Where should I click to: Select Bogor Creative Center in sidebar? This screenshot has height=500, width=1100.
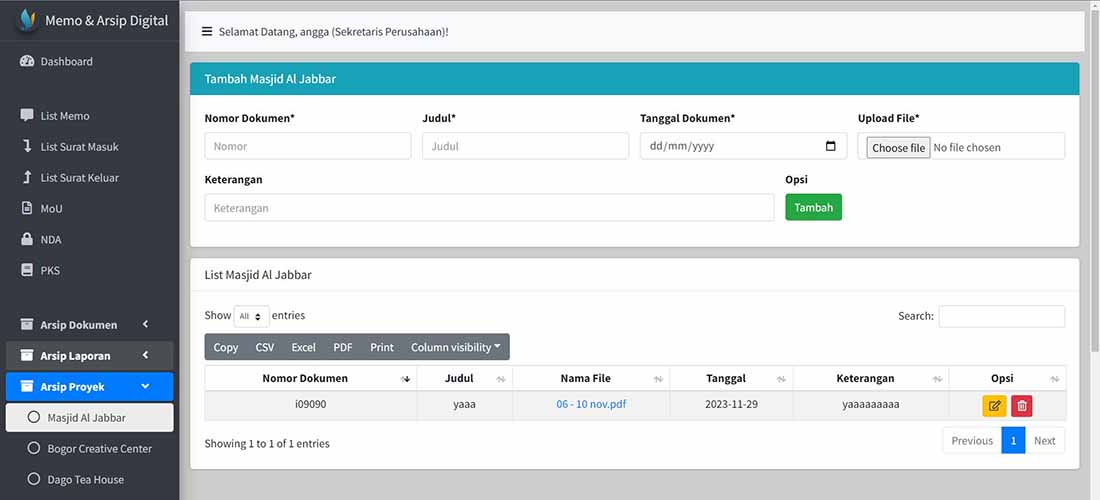(x=90, y=449)
